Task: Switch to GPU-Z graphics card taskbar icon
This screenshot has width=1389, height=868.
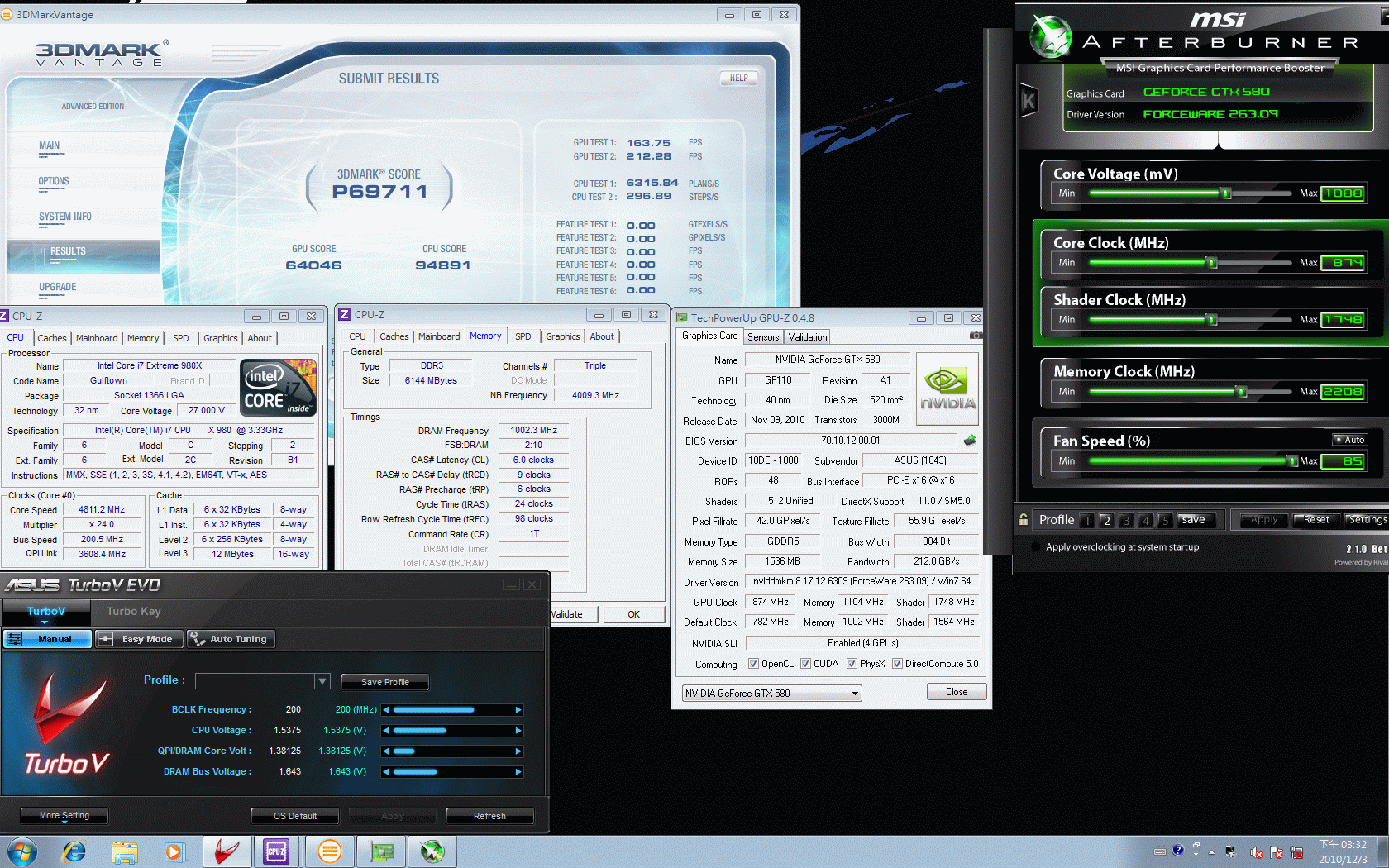Action: (x=381, y=851)
